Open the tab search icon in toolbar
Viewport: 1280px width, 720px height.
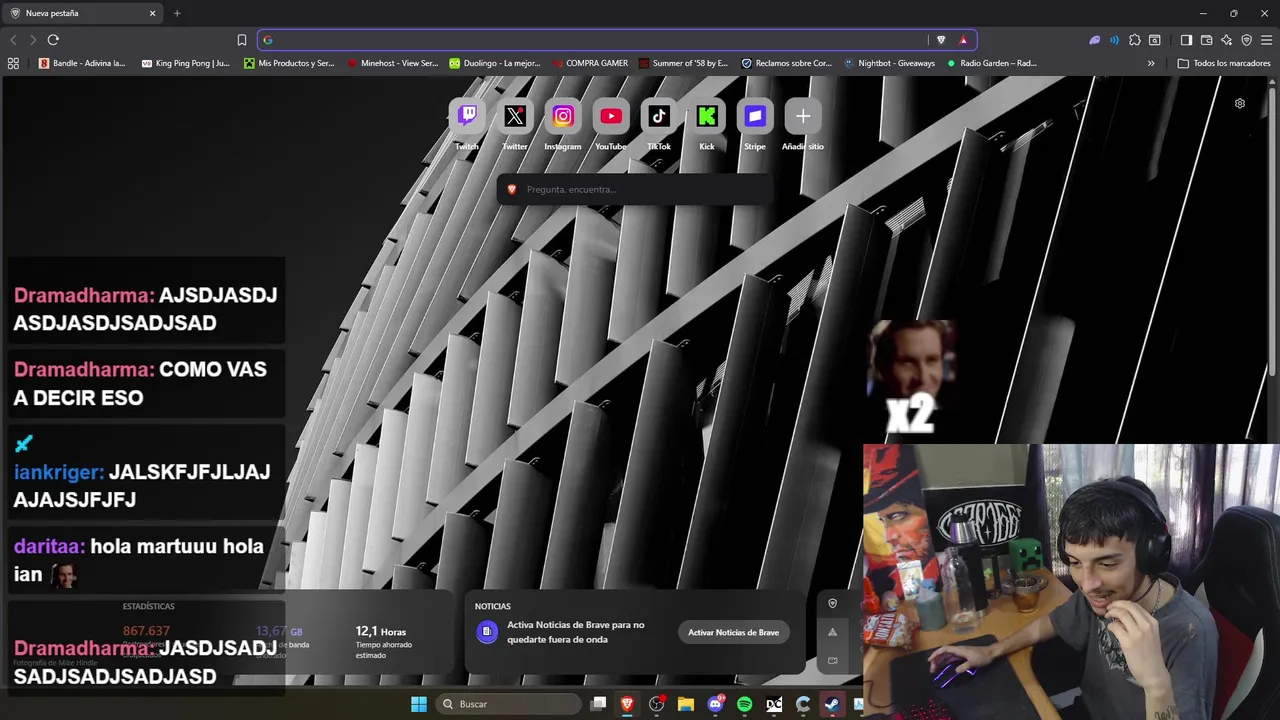click(1154, 40)
